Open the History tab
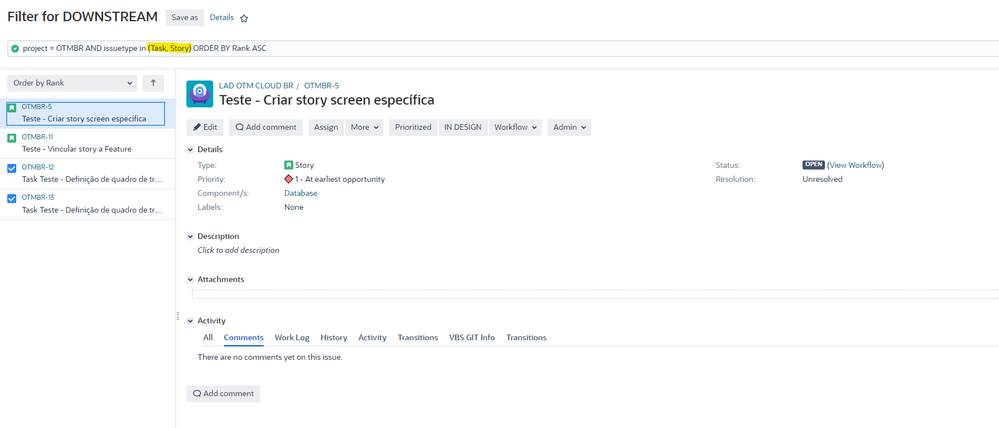999x428 pixels. (x=334, y=338)
